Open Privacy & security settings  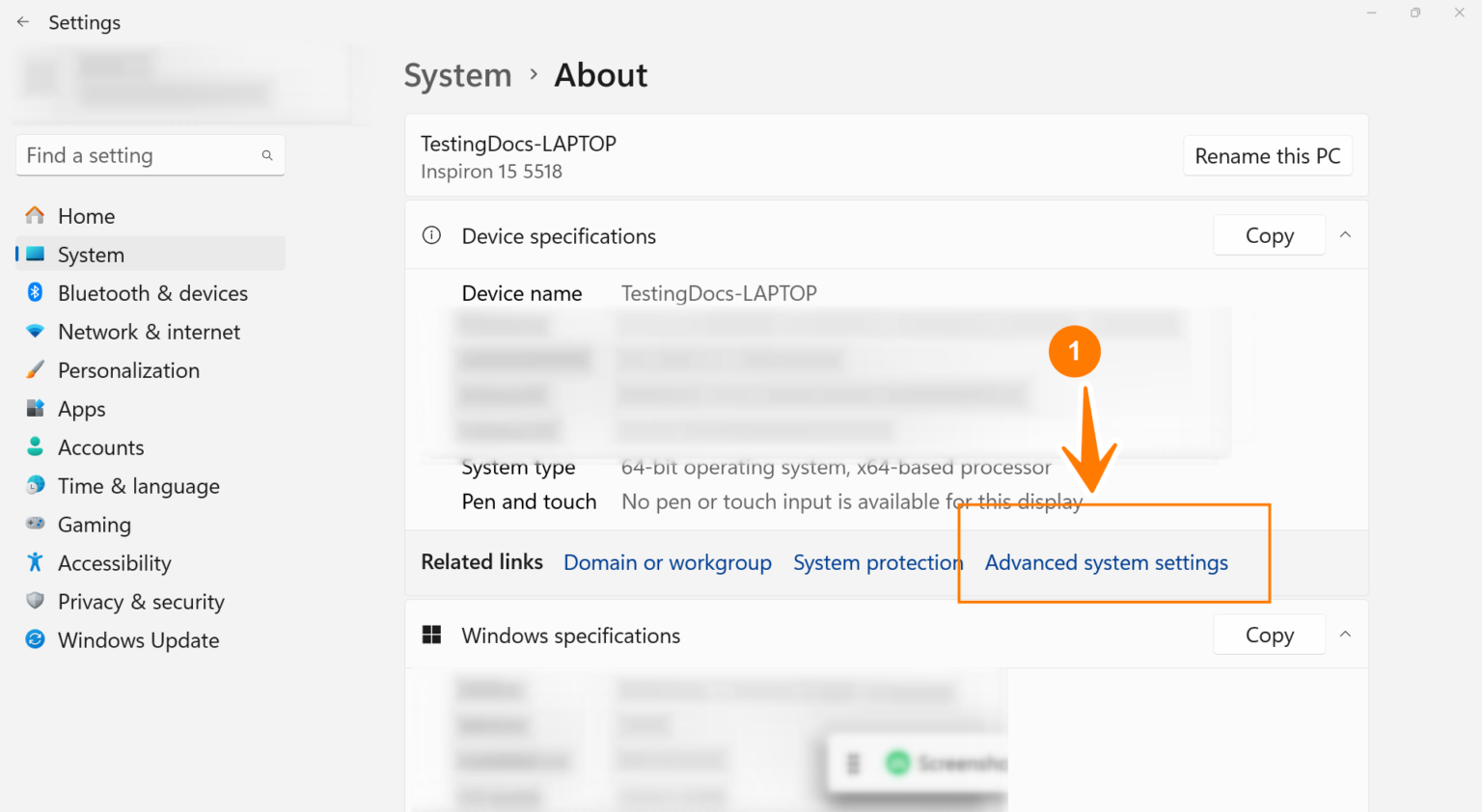141,602
